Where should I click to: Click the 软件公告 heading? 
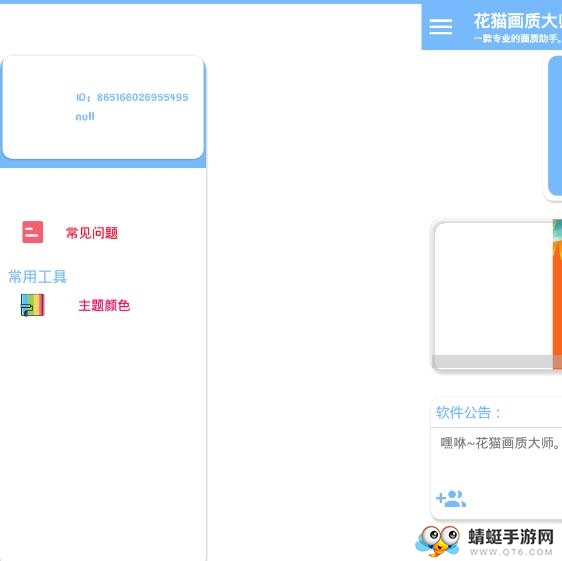(x=468, y=413)
